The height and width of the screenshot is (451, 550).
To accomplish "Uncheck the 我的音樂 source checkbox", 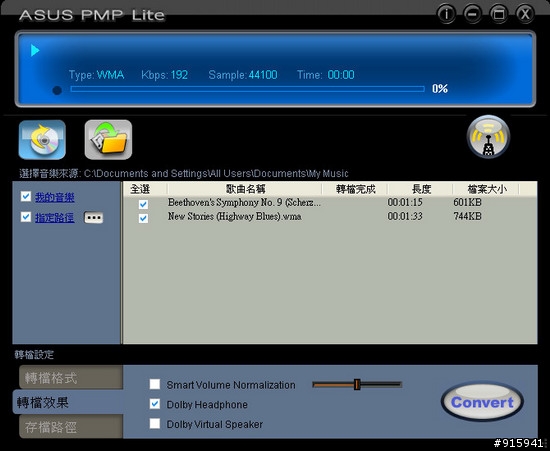I will [x=26, y=196].
